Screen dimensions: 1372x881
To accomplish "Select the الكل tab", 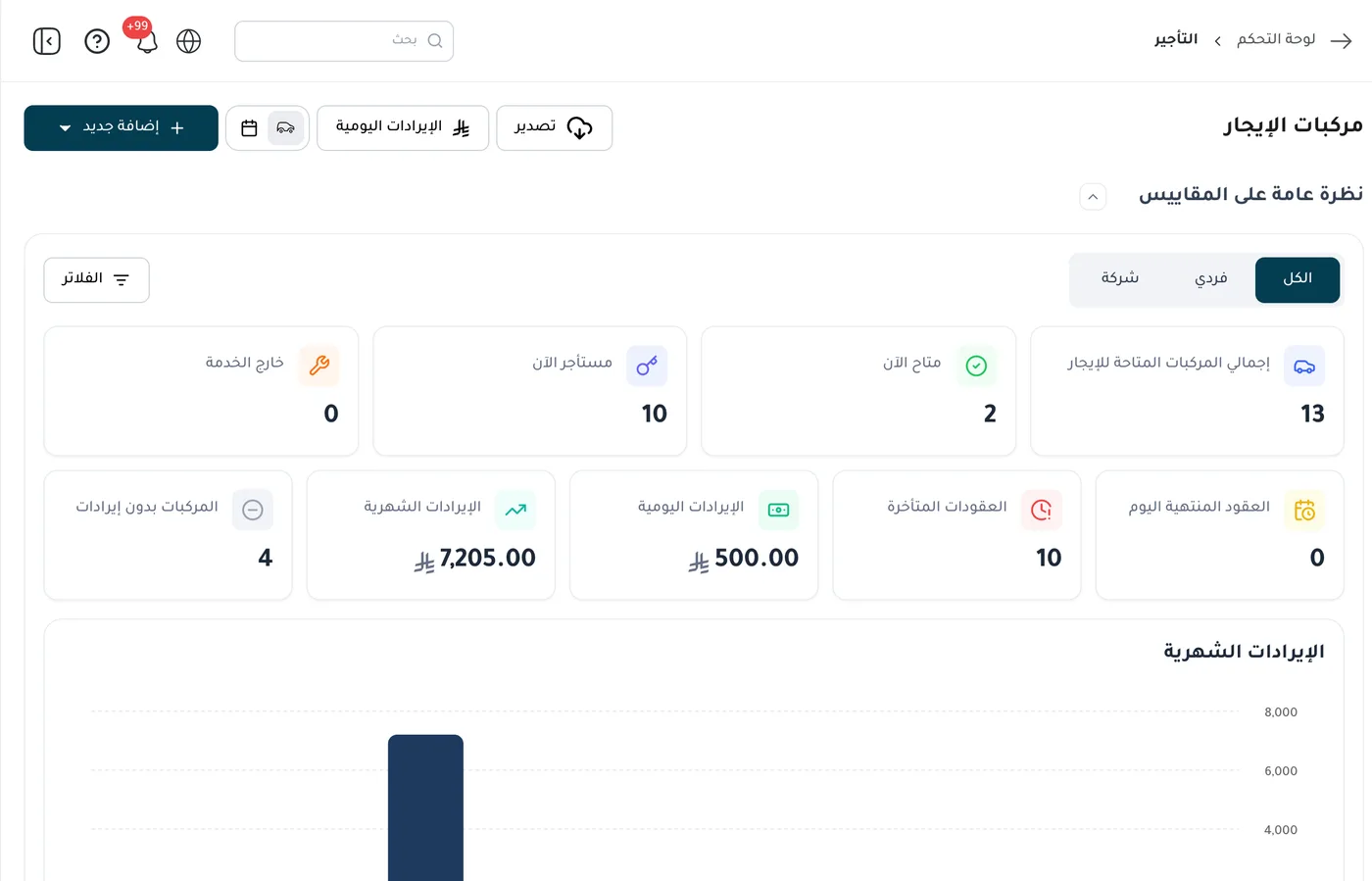I will click(x=1298, y=279).
